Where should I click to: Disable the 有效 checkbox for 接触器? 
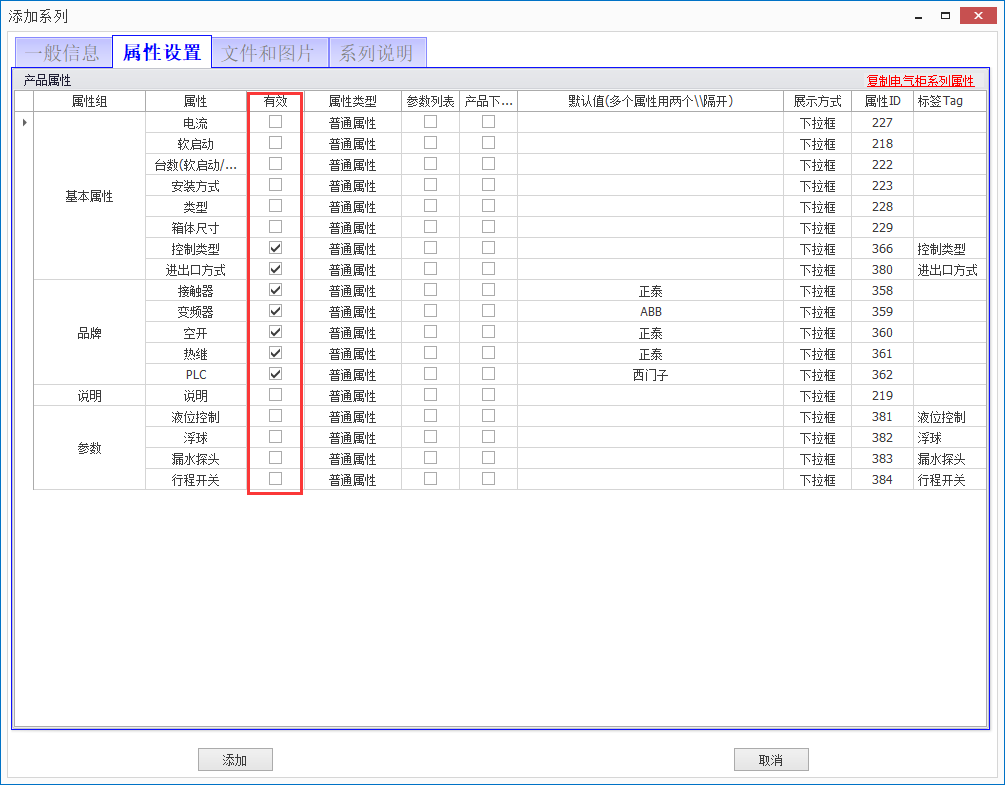click(274, 290)
